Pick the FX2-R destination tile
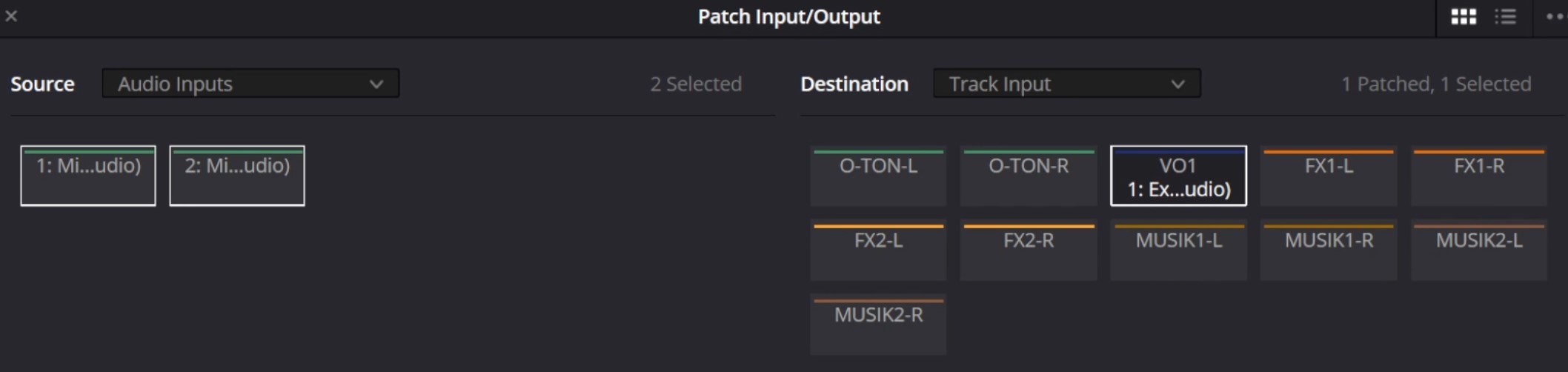 coord(1029,250)
